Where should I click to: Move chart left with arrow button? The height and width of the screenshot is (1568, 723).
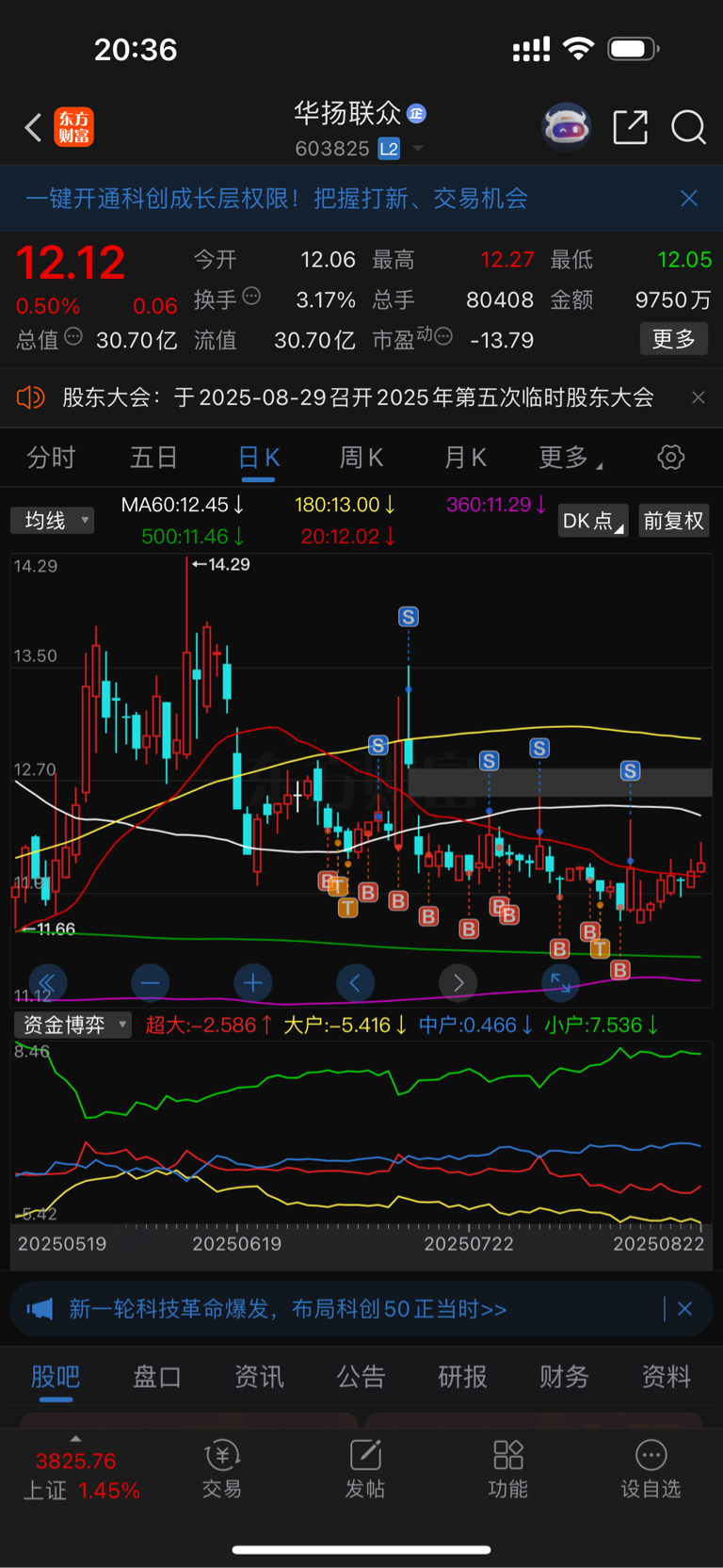pos(355,983)
